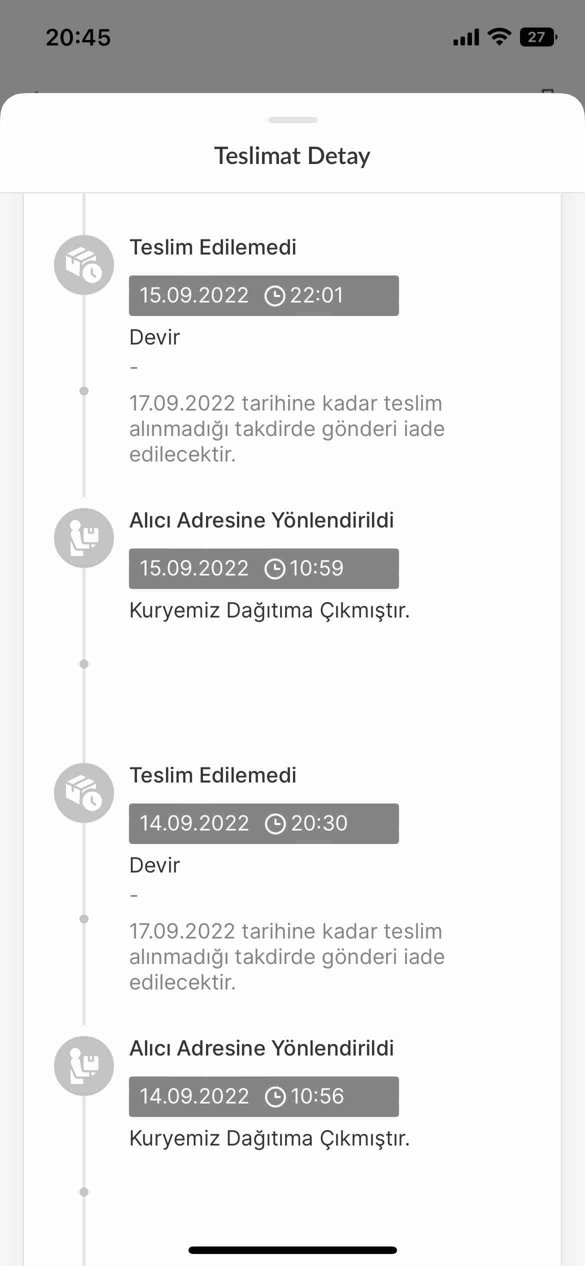Viewport: 585px width, 1266px height.
Task: Select the 14.09.2022 10:56 date badge
Action: point(264,1097)
